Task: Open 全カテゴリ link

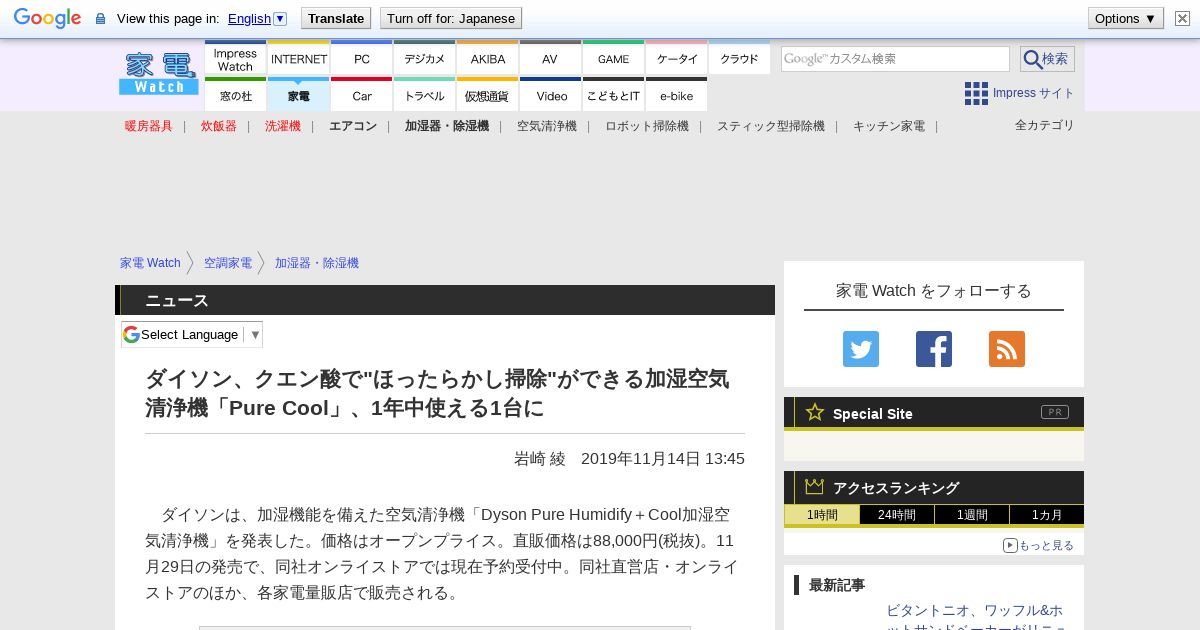Action: pos(1045,125)
